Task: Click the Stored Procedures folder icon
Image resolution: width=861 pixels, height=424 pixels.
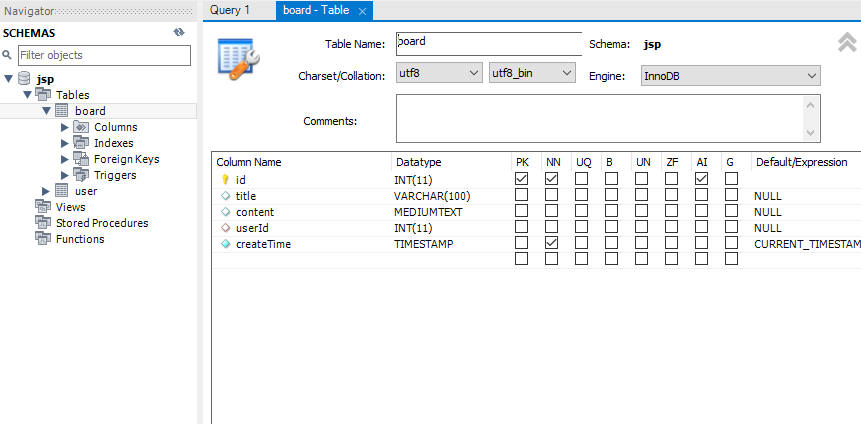Action: 43,222
